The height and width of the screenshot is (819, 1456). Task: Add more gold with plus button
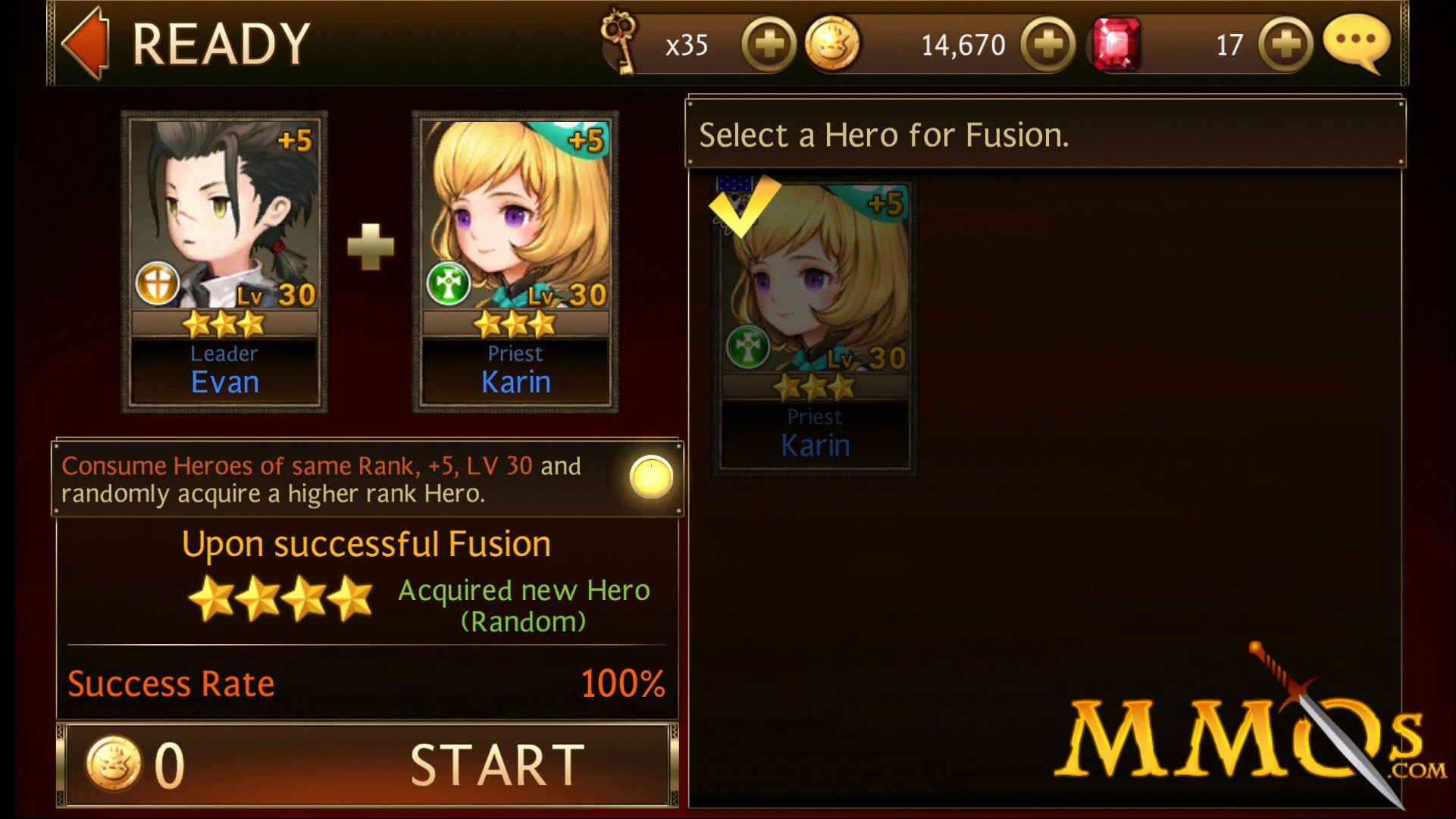1048,44
